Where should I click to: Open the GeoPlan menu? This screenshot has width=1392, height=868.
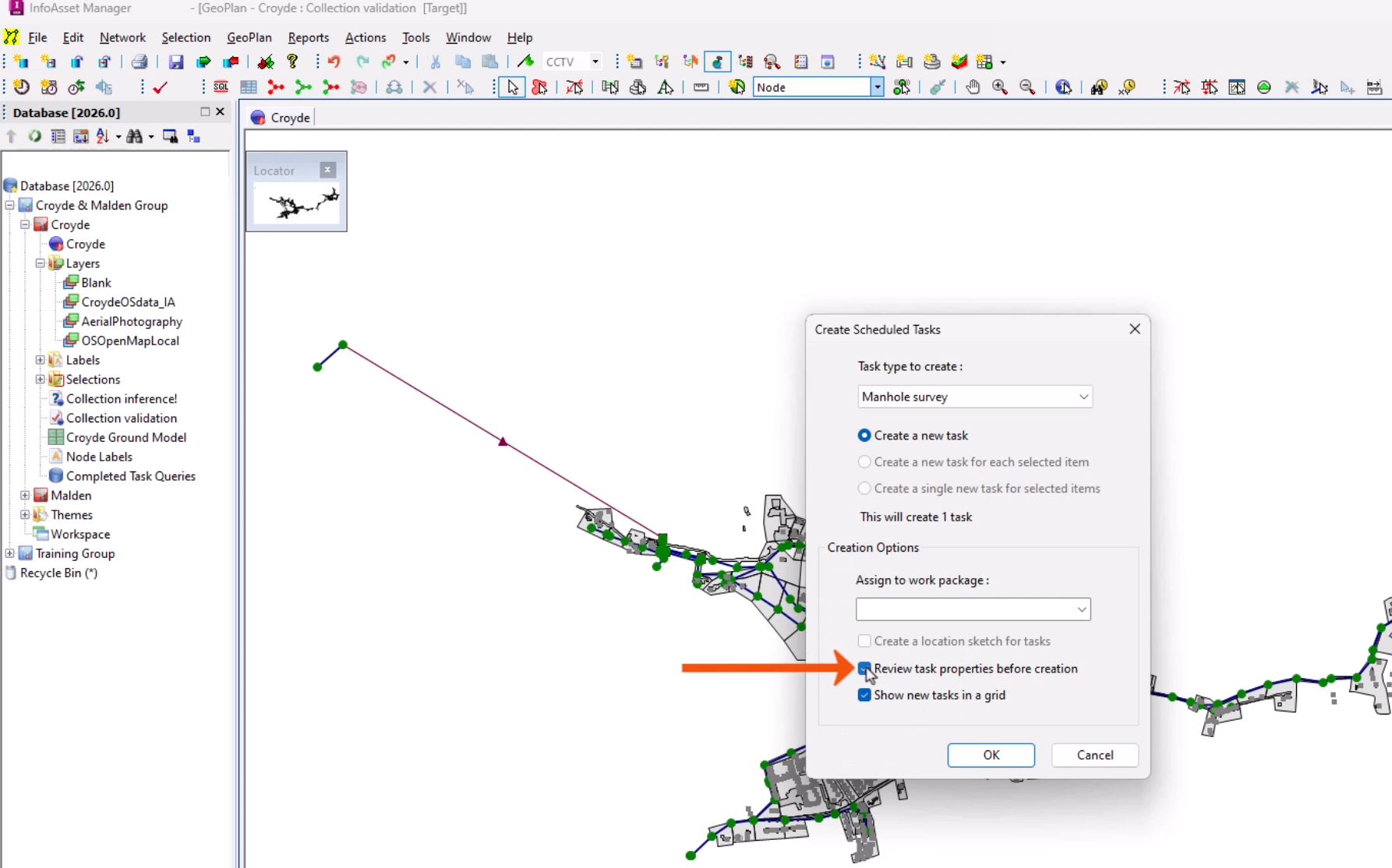249,37
